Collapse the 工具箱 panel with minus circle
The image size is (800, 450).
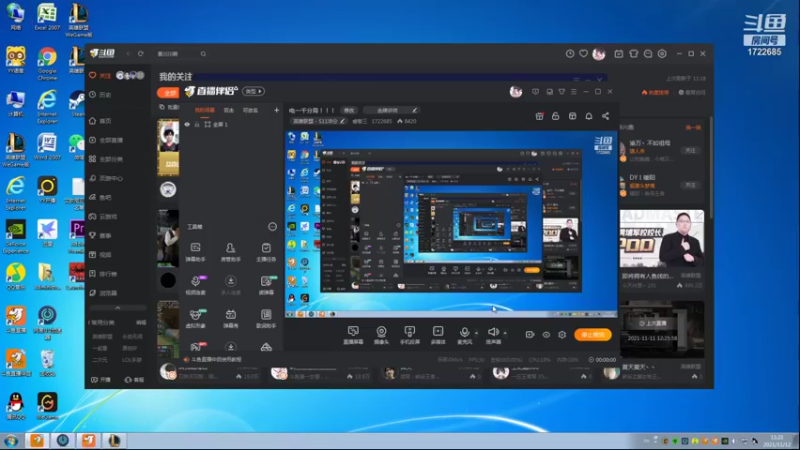click(272, 227)
